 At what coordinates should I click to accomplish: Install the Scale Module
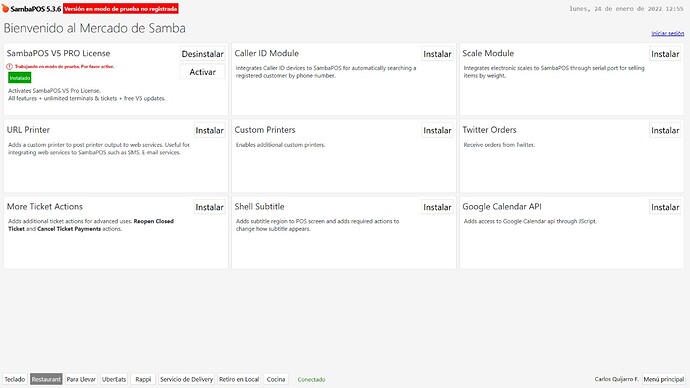665,54
